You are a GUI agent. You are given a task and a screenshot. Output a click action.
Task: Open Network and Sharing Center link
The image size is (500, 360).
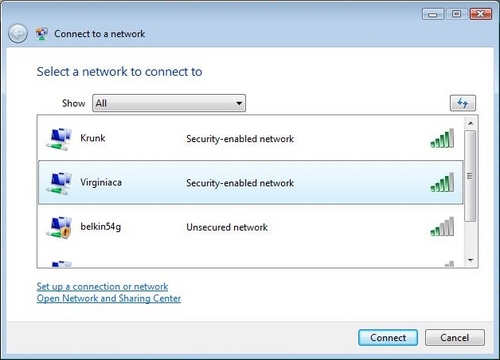[109, 298]
